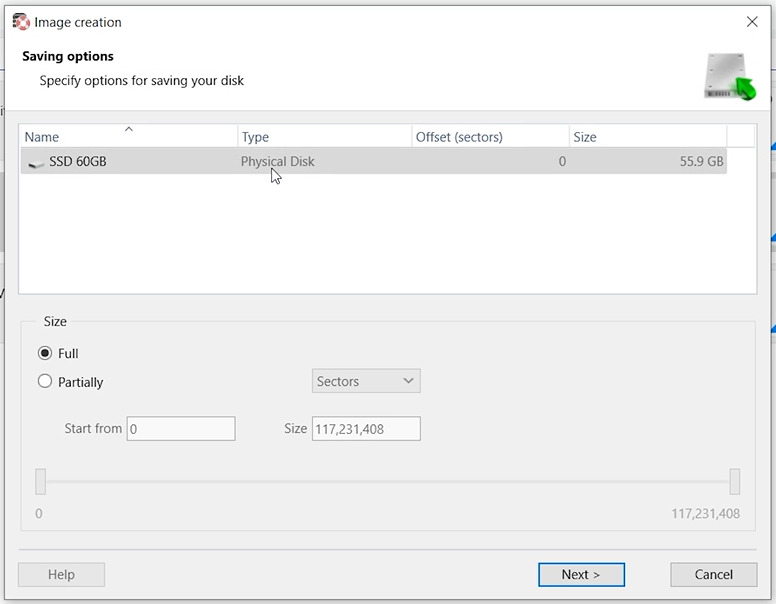Click the Physical Disk type cell
776x604 pixels.
click(x=277, y=161)
